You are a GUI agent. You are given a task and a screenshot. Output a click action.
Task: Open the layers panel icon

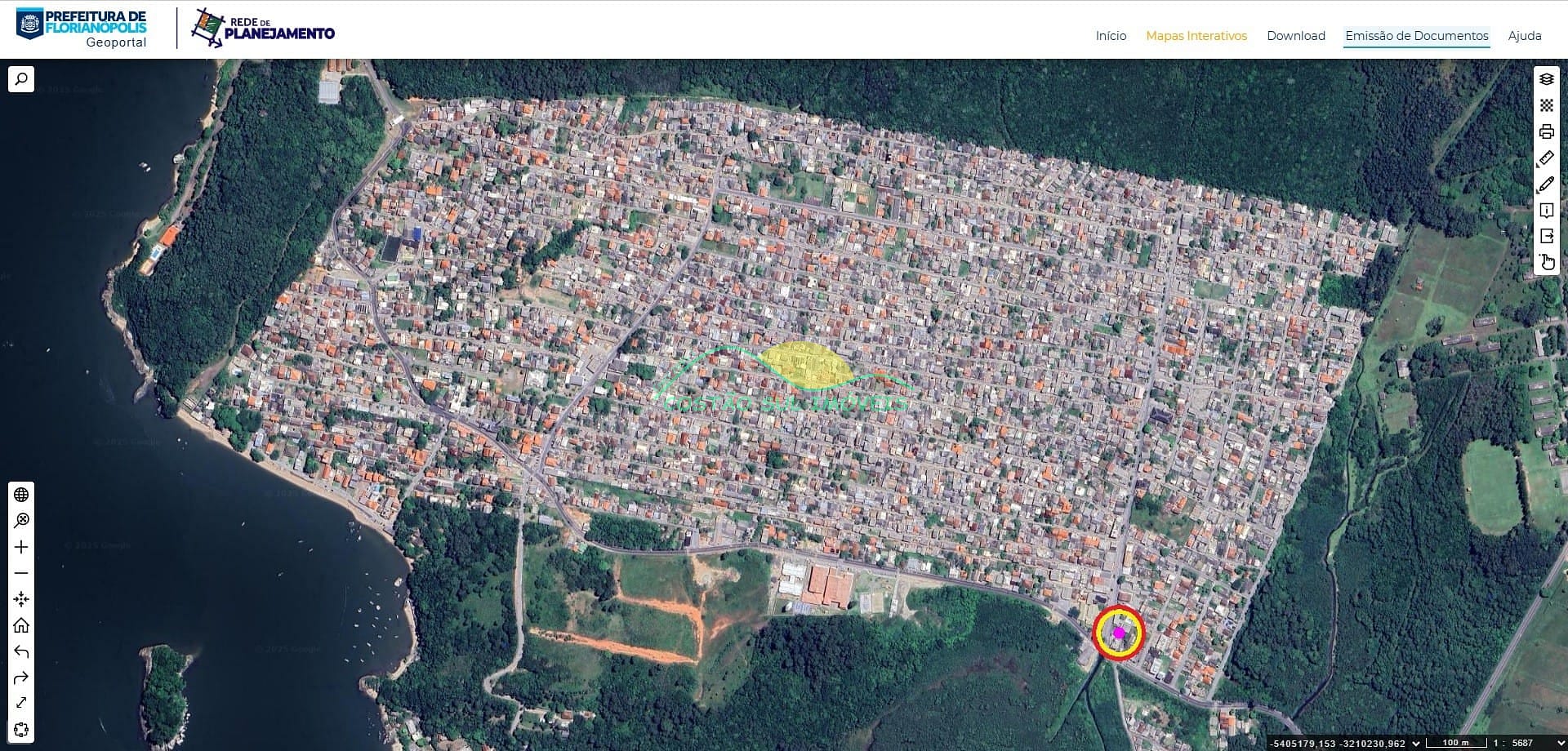click(1546, 79)
